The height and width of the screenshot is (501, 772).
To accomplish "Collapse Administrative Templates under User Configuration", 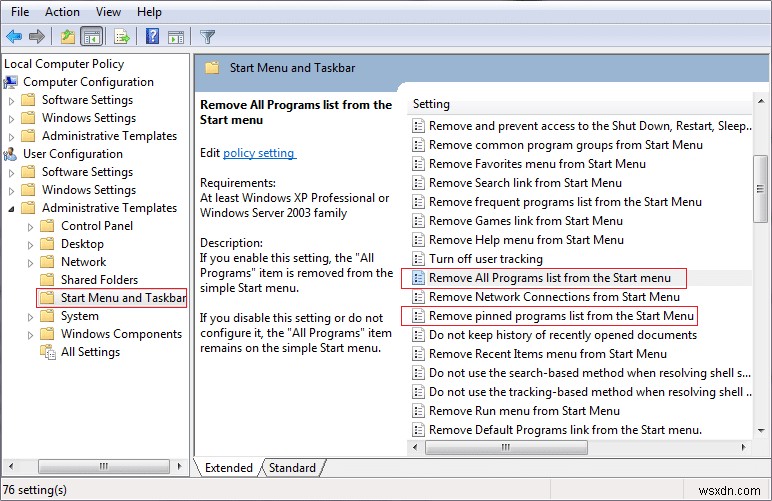I will coord(12,209).
